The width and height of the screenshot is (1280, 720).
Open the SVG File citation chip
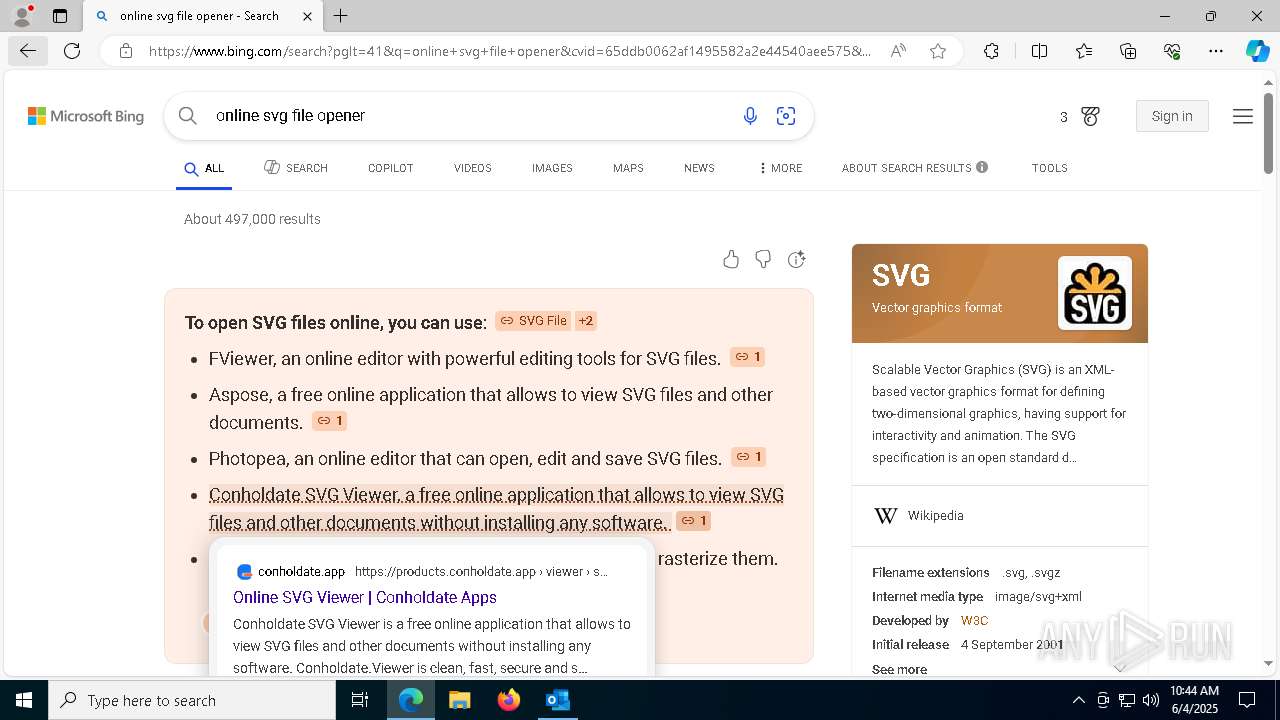pos(533,321)
